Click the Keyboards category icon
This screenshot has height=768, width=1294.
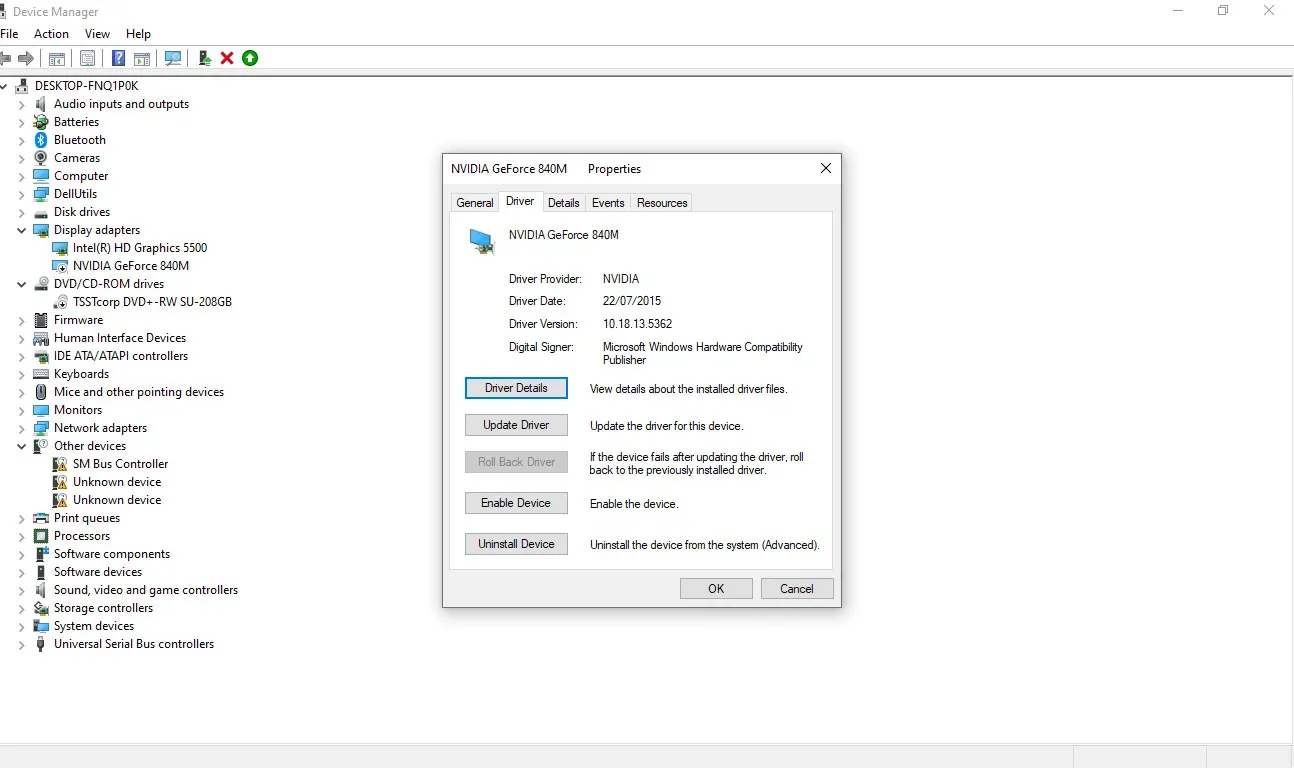pyautogui.click(x=41, y=374)
